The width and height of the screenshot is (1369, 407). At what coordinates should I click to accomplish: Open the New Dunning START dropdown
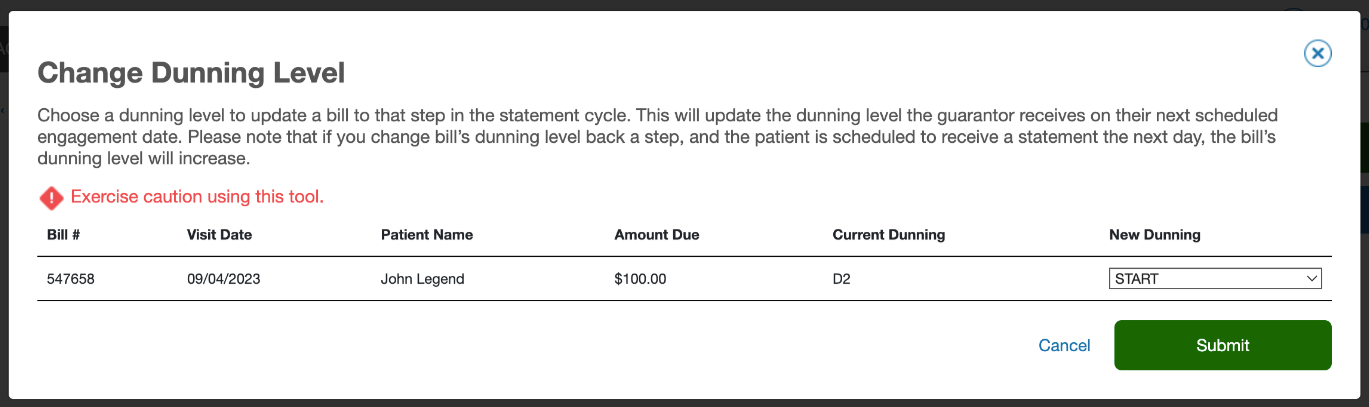(1214, 279)
